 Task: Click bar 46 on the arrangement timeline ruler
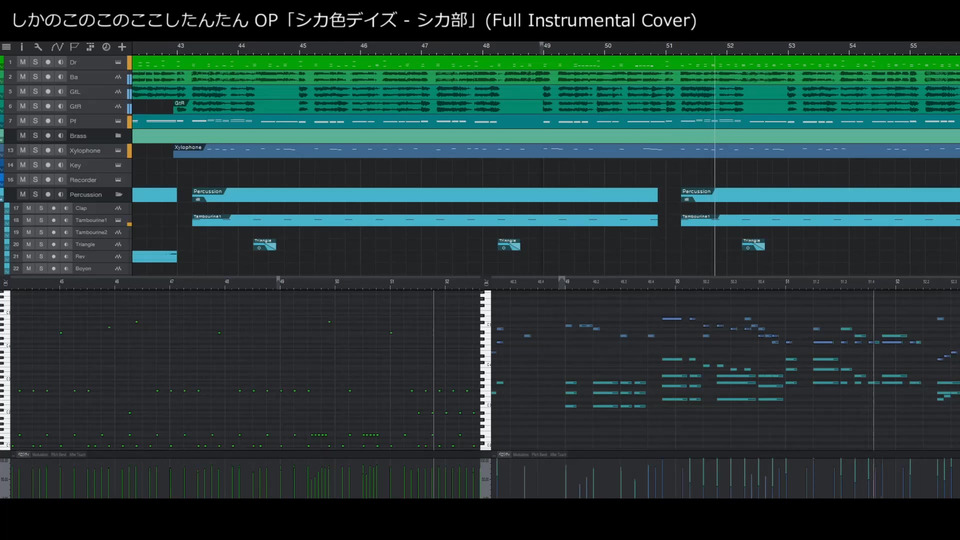coord(364,46)
